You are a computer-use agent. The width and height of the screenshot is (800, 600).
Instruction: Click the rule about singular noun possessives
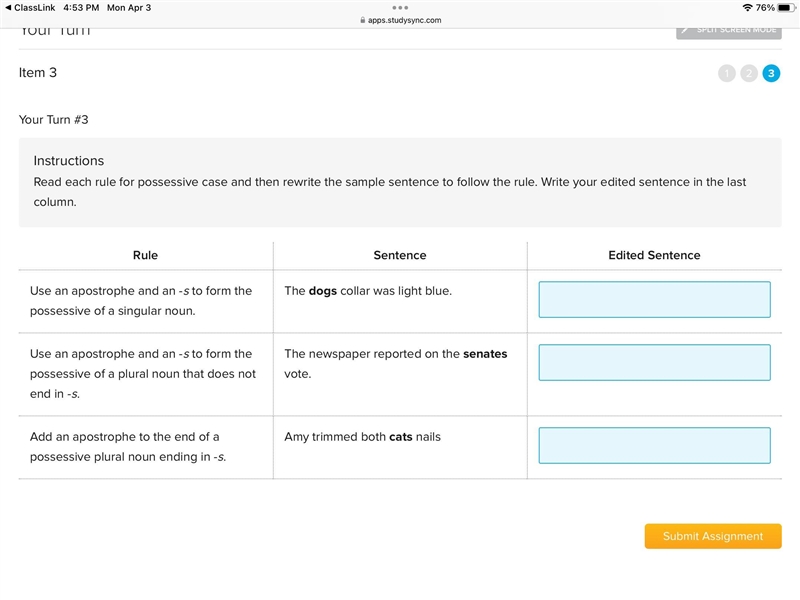point(141,301)
